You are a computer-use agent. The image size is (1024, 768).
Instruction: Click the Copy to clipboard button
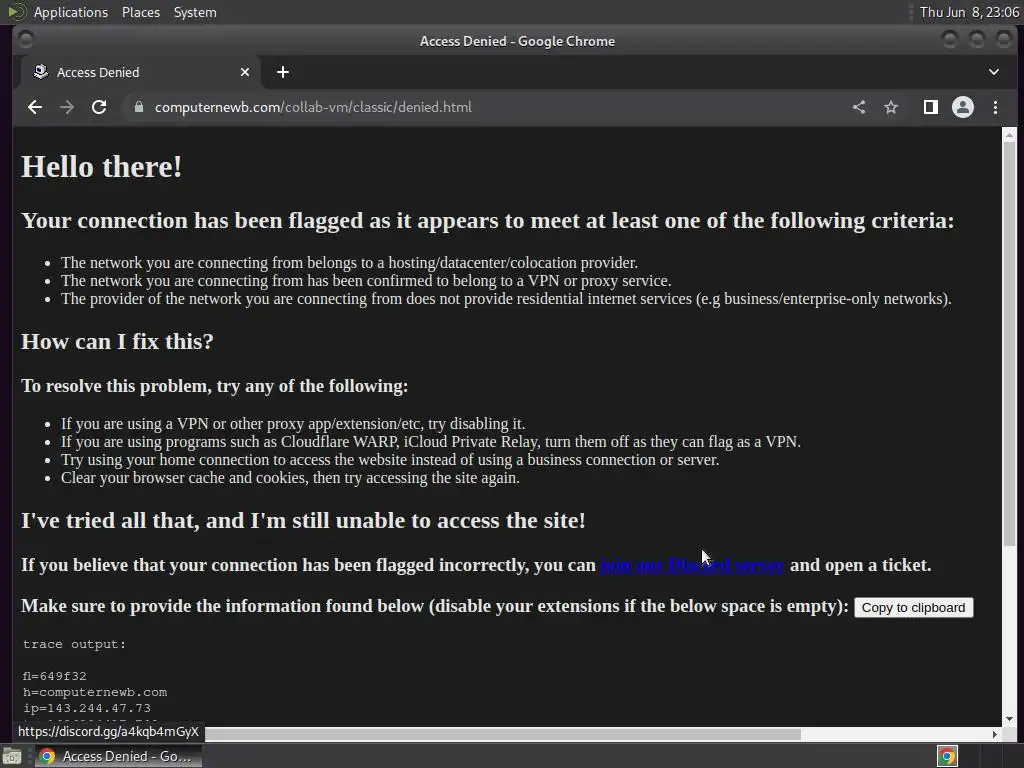[913, 607]
